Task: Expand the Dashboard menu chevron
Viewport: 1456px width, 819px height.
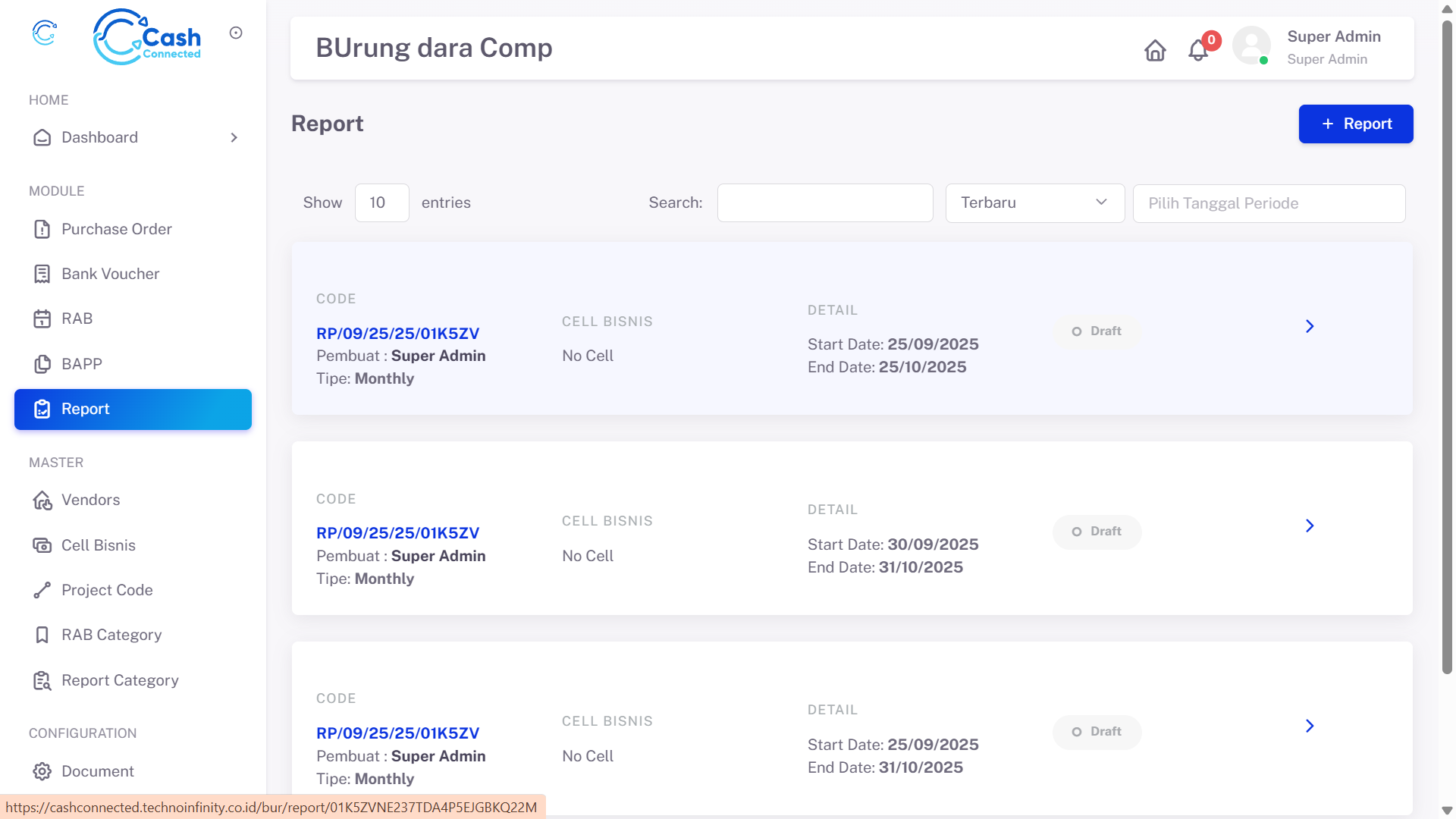Action: coord(234,137)
